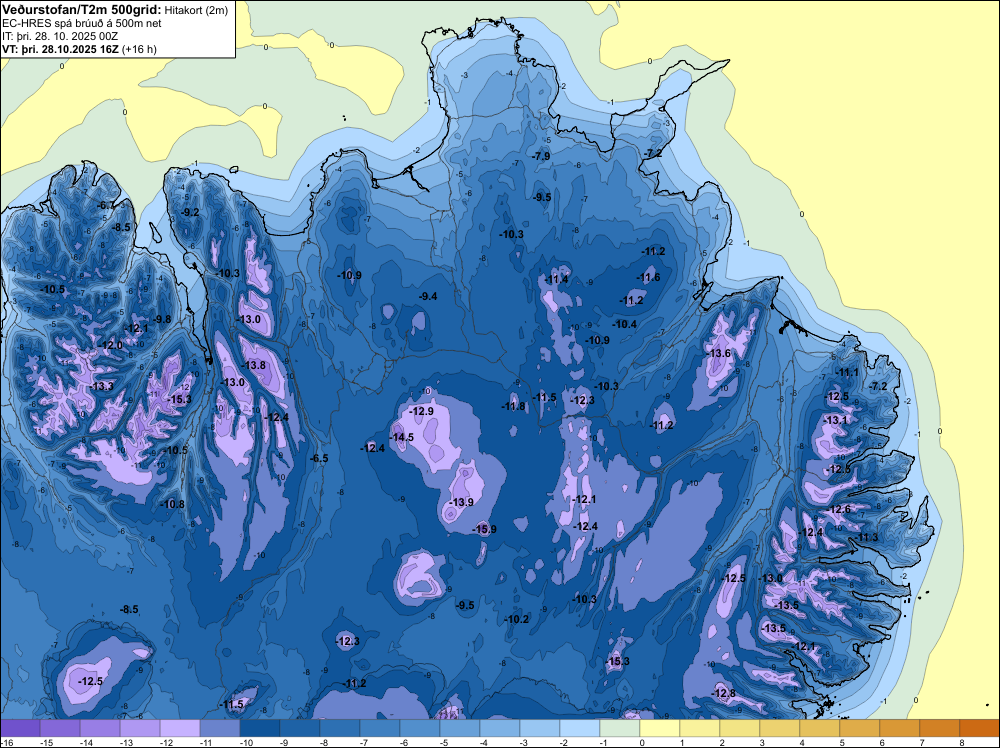Click the -14.5 temperature value
1000x748 pixels.
click(x=402, y=437)
